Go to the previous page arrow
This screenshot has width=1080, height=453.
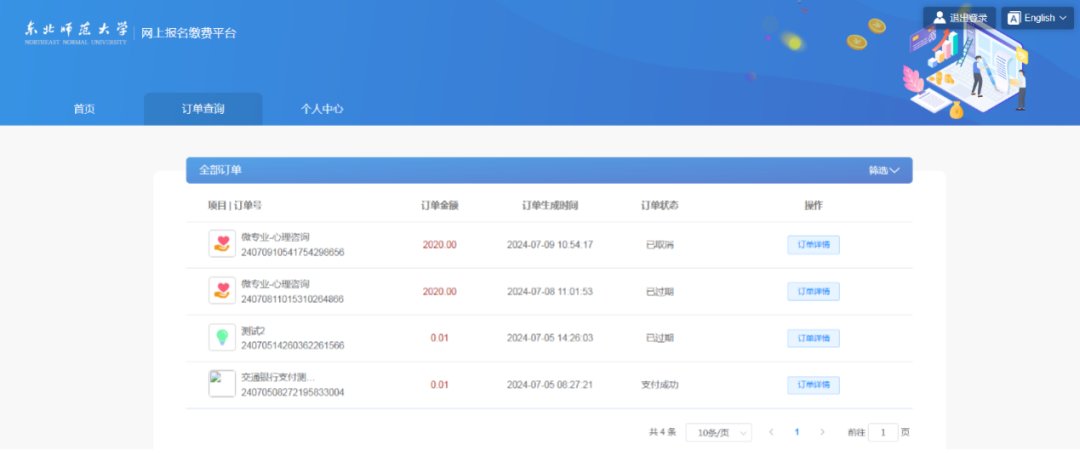click(771, 432)
